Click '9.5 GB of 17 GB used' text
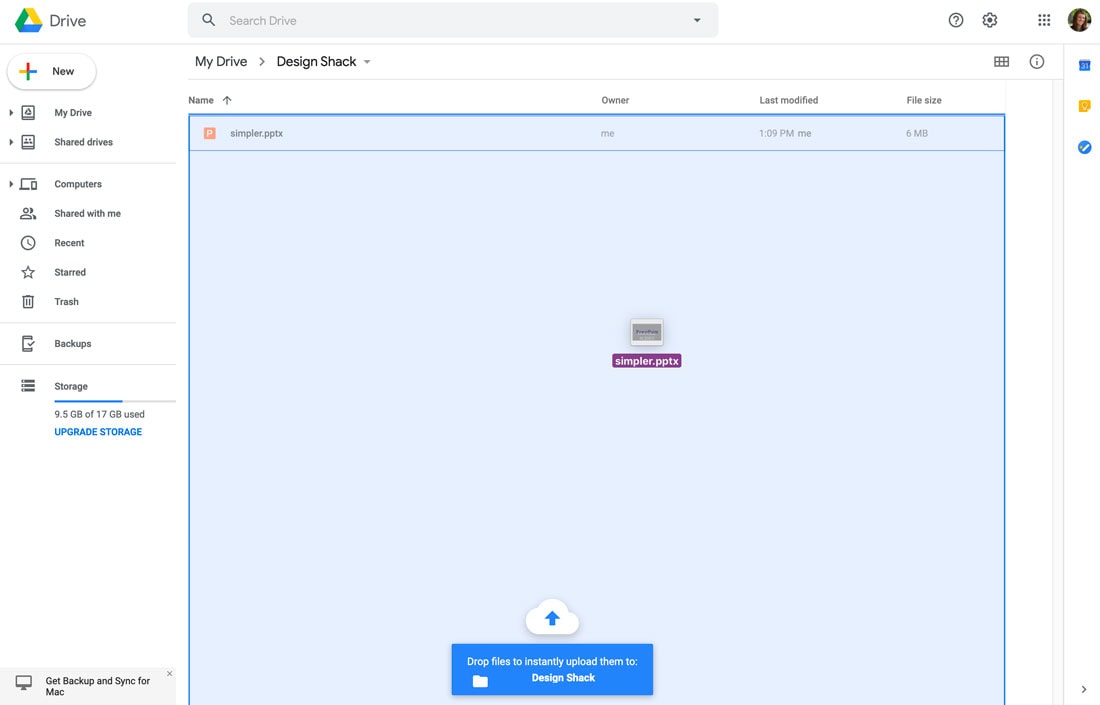 (x=100, y=414)
